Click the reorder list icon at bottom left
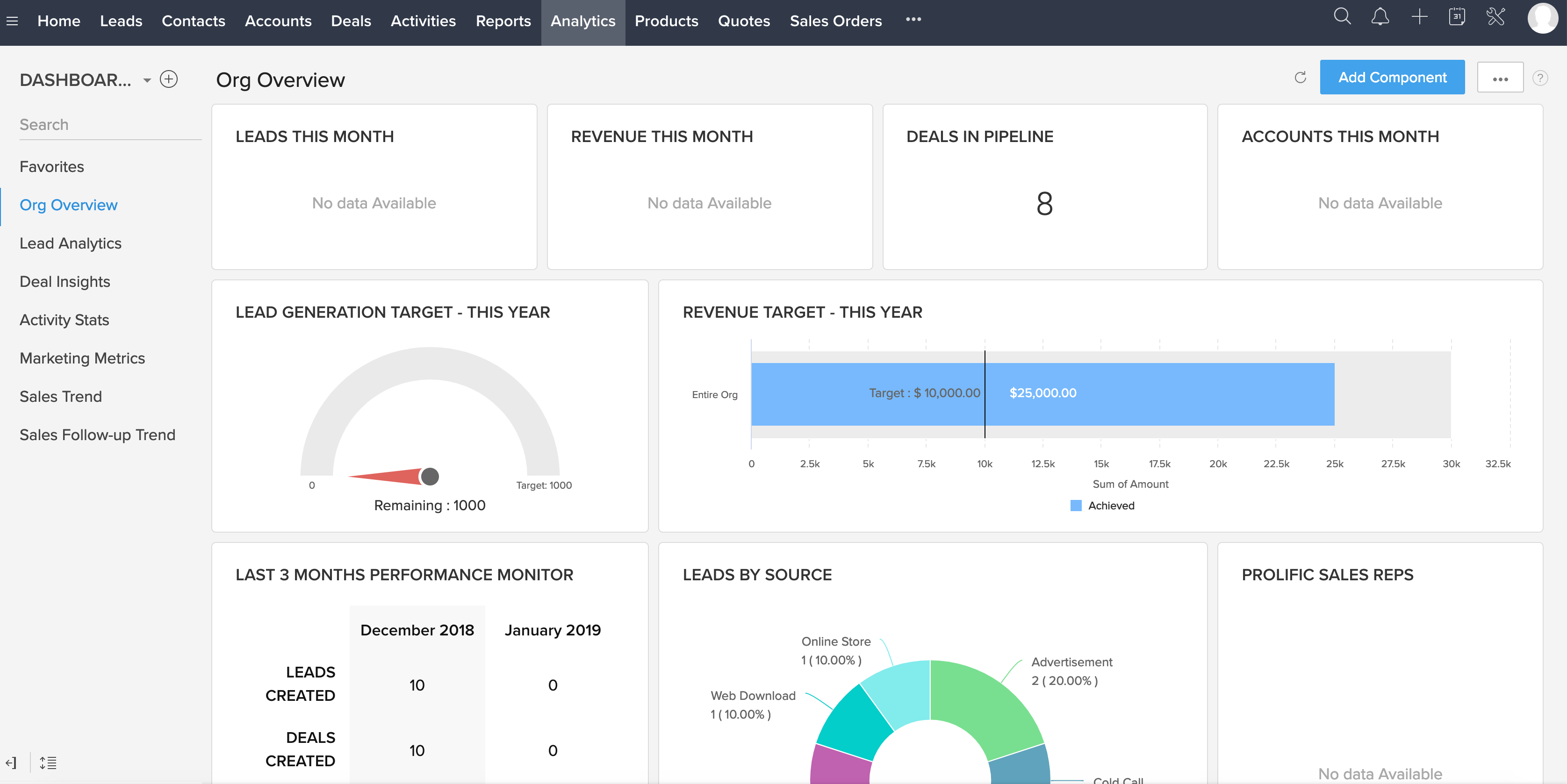The image size is (1567, 784). (48, 763)
